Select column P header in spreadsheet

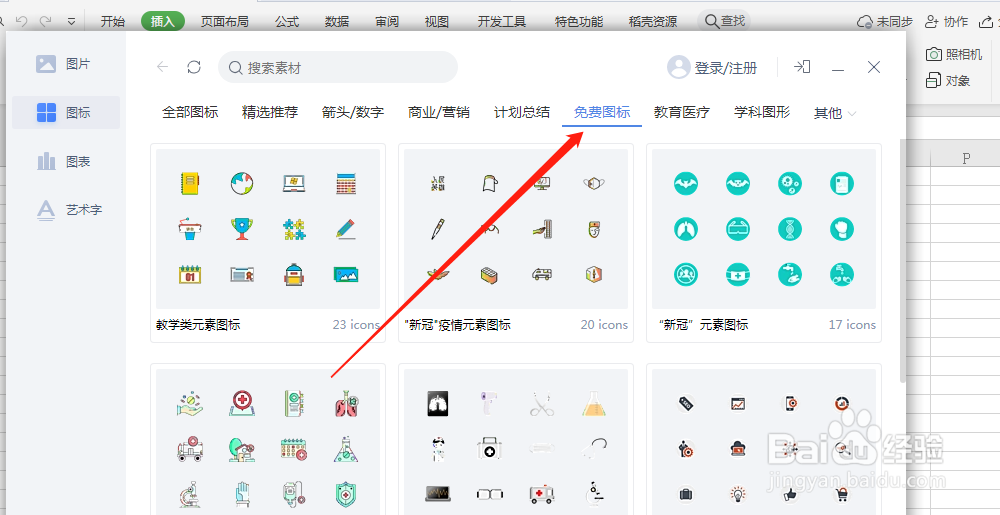click(x=966, y=158)
